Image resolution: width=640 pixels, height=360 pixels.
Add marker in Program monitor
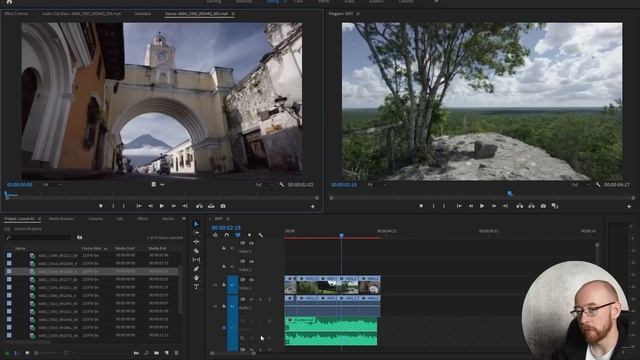(421, 206)
